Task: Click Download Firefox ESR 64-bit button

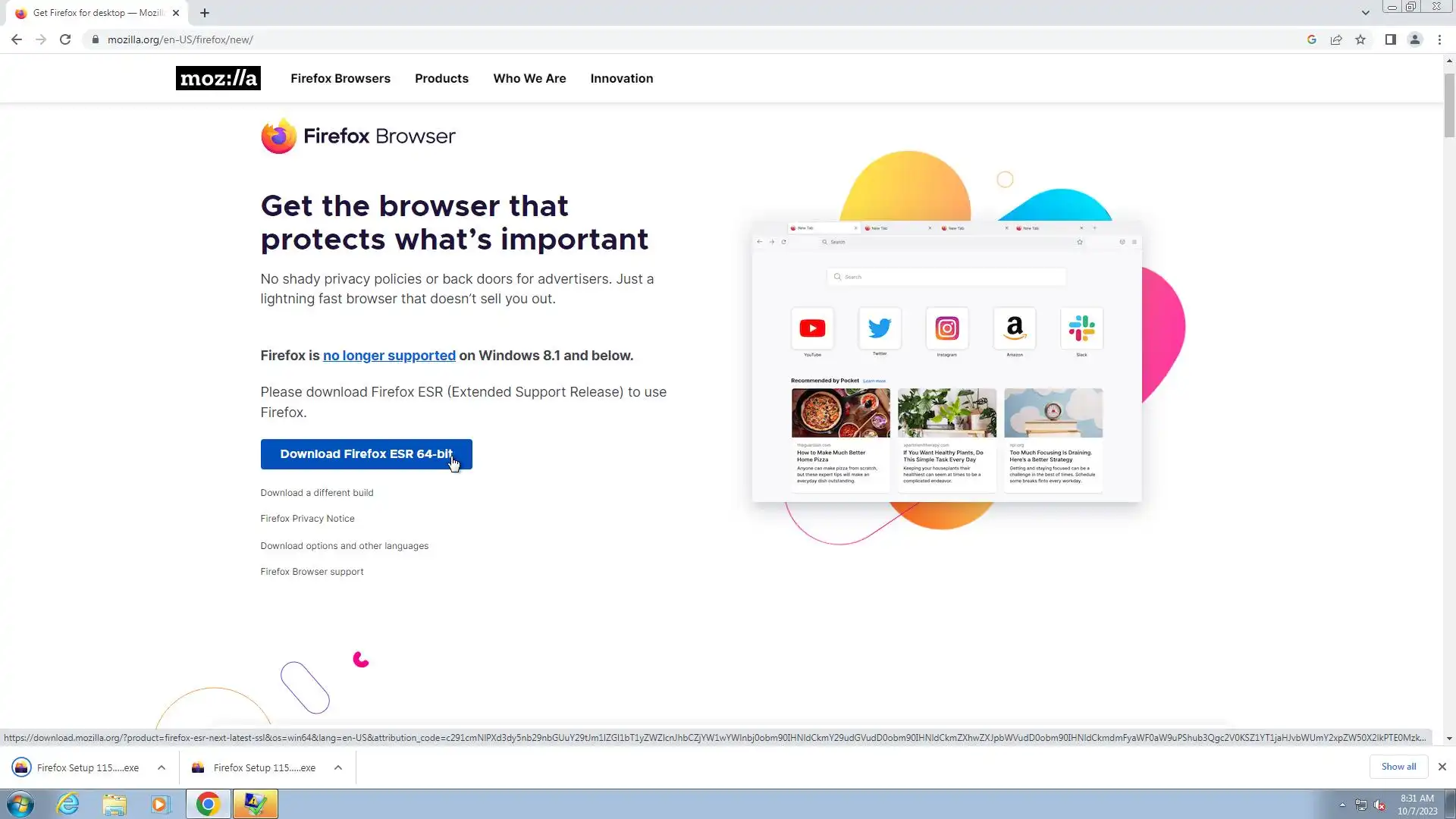Action: (x=366, y=453)
